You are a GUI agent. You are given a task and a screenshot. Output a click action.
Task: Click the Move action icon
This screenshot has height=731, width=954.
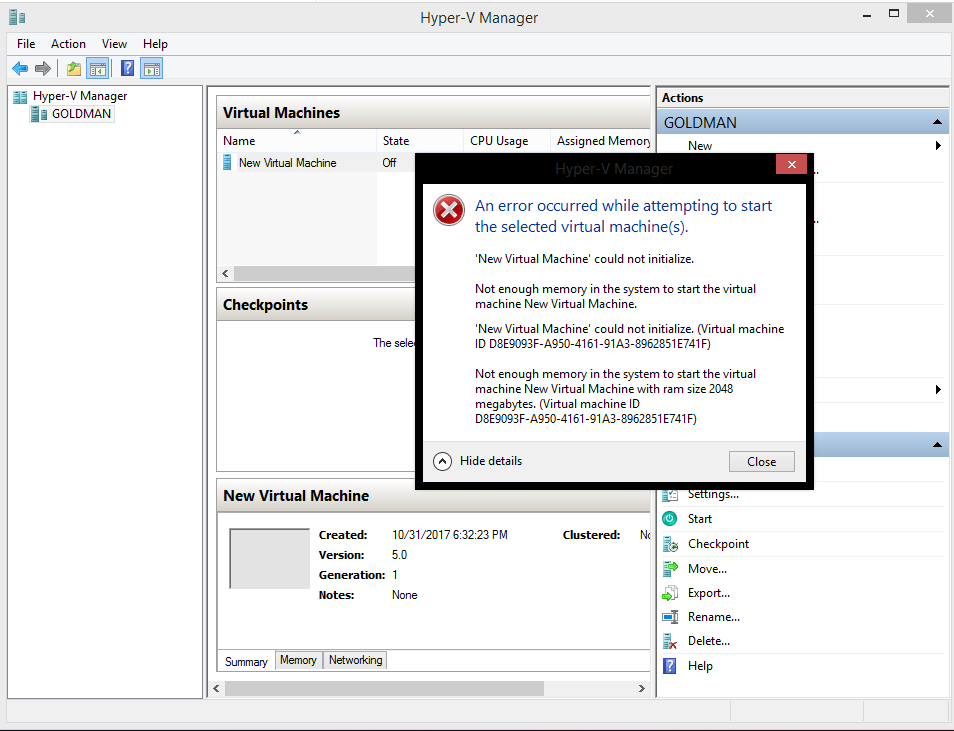[670, 568]
